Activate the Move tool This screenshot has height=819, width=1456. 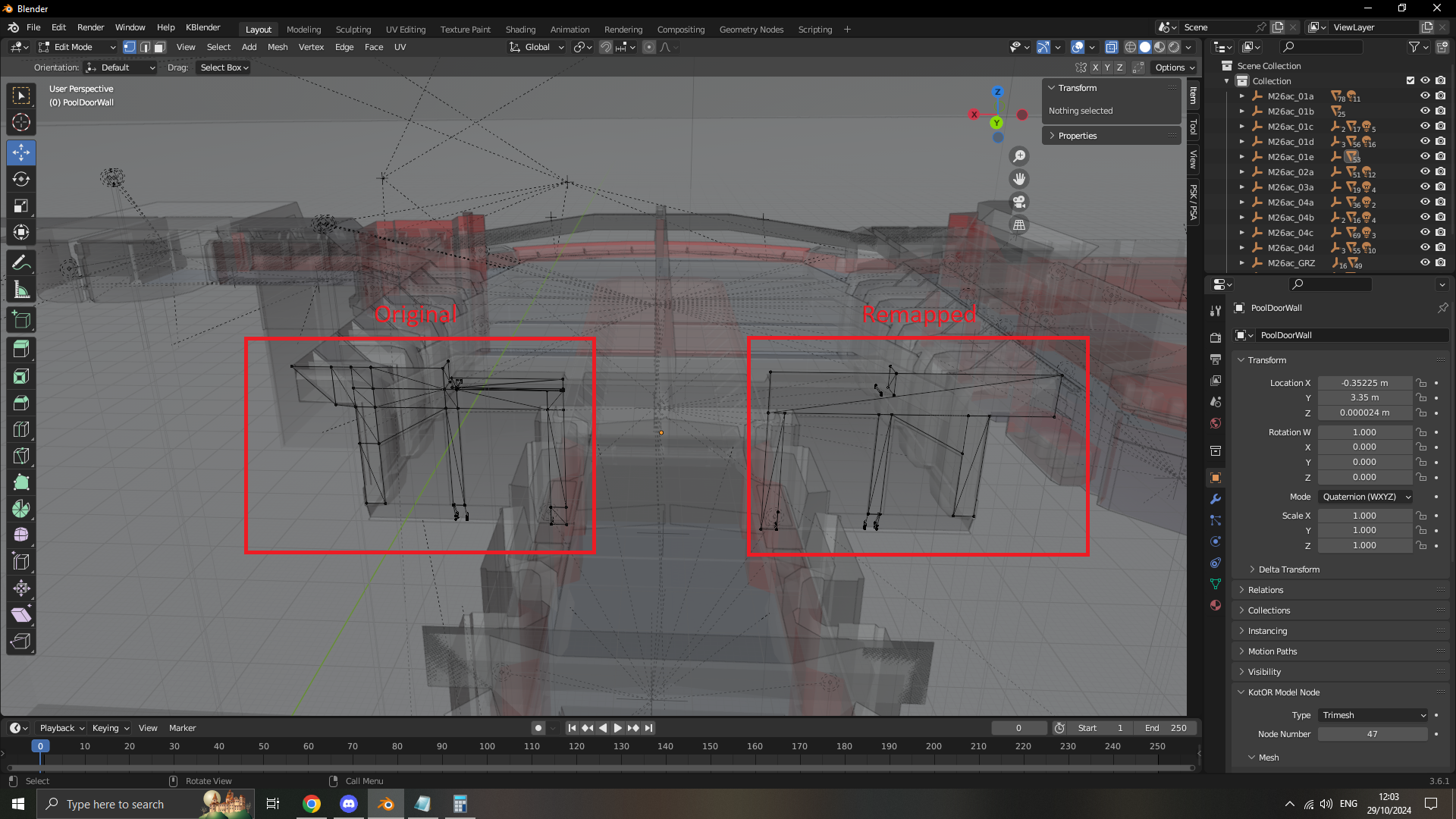pos(21,152)
